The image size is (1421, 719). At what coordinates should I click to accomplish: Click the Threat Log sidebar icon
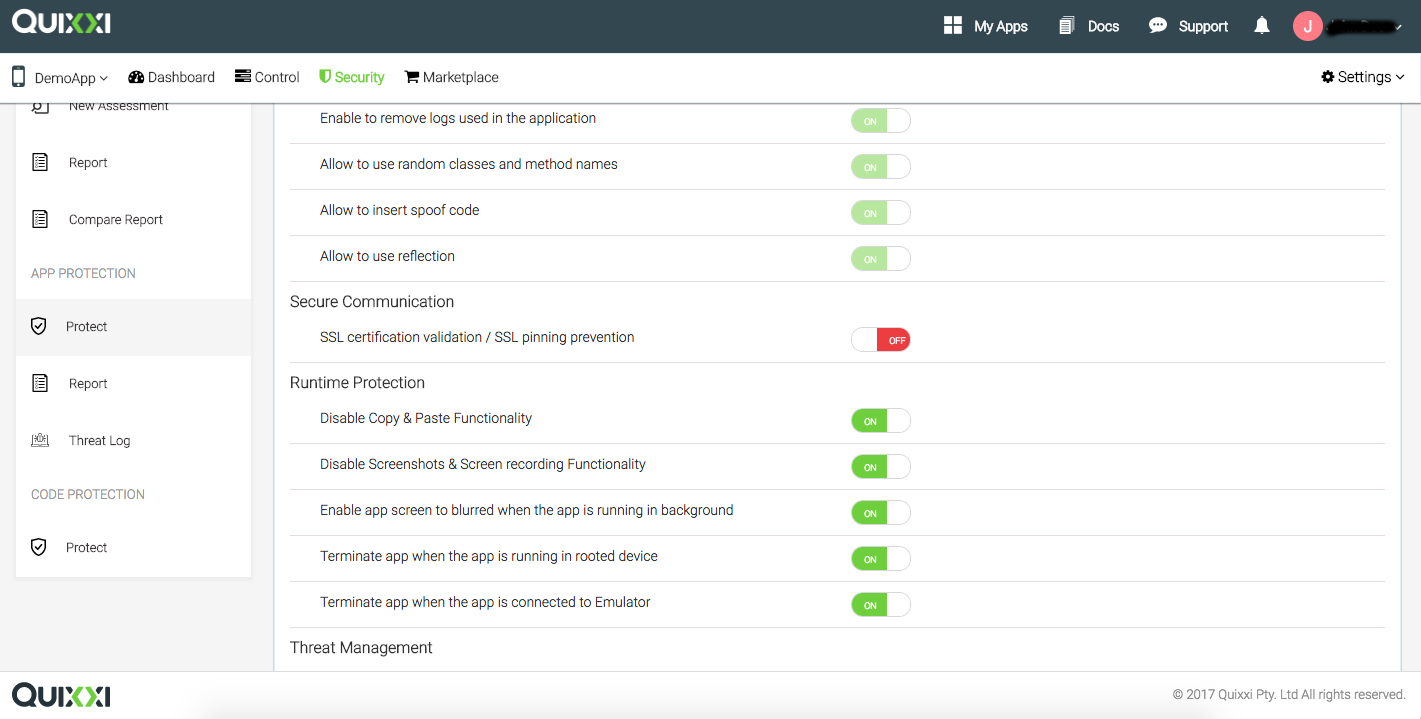pyautogui.click(x=40, y=440)
